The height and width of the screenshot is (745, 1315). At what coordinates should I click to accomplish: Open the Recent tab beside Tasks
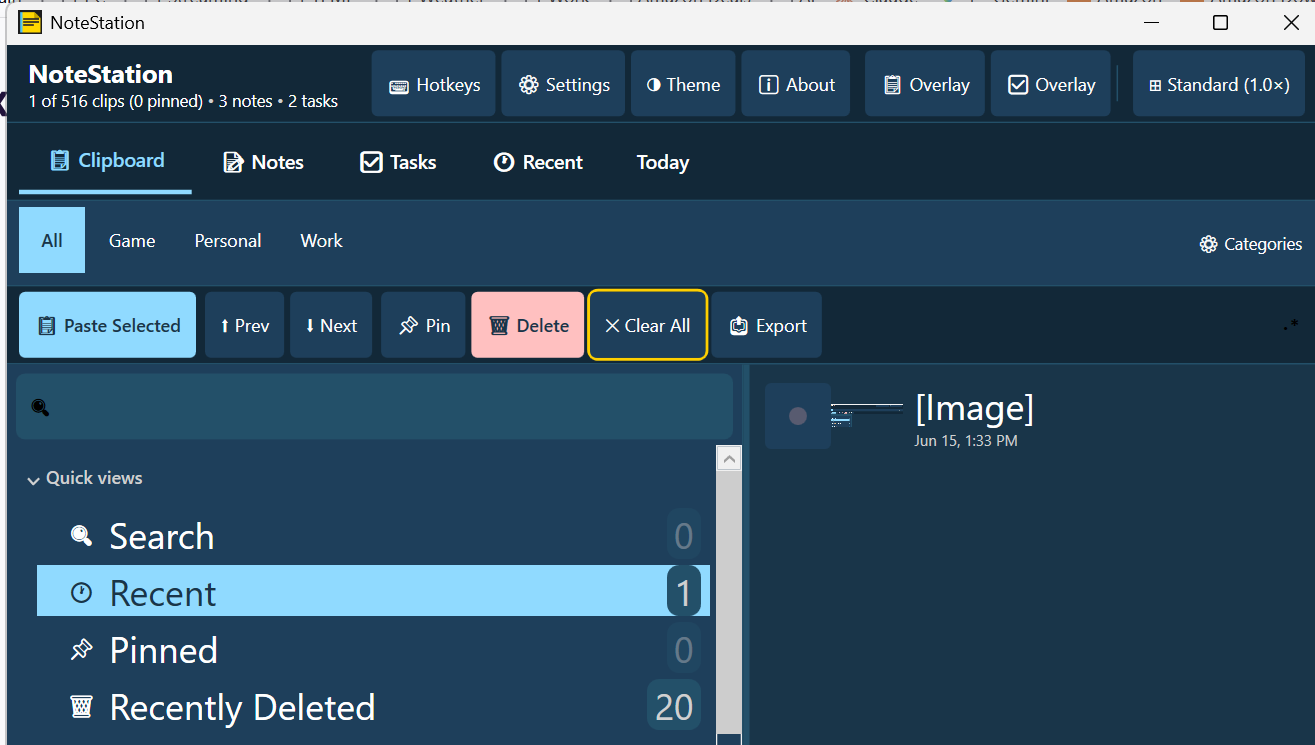pyautogui.click(x=538, y=162)
